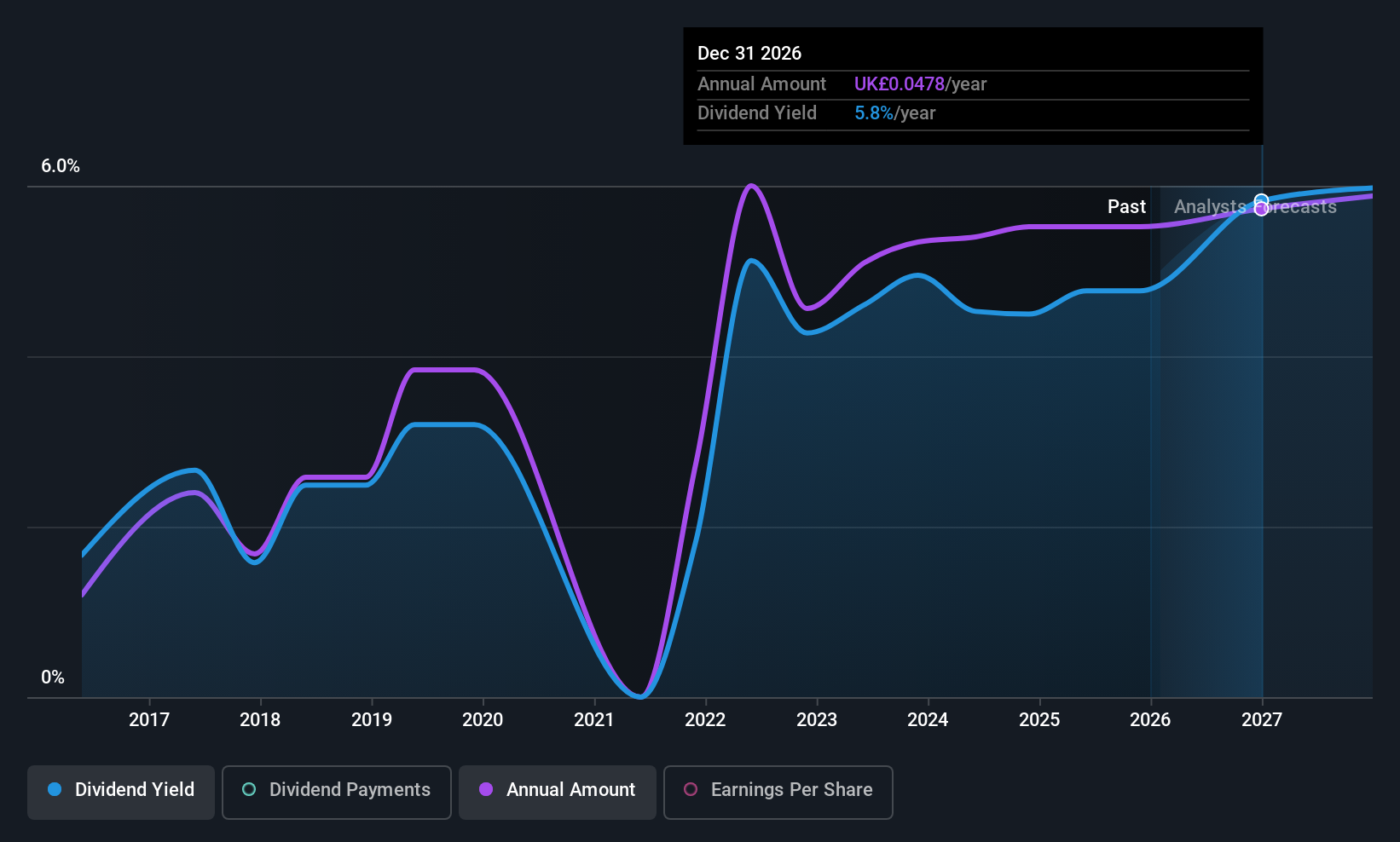Click the blue Dividend Yield legend dot

pyautogui.click(x=55, y=790)
